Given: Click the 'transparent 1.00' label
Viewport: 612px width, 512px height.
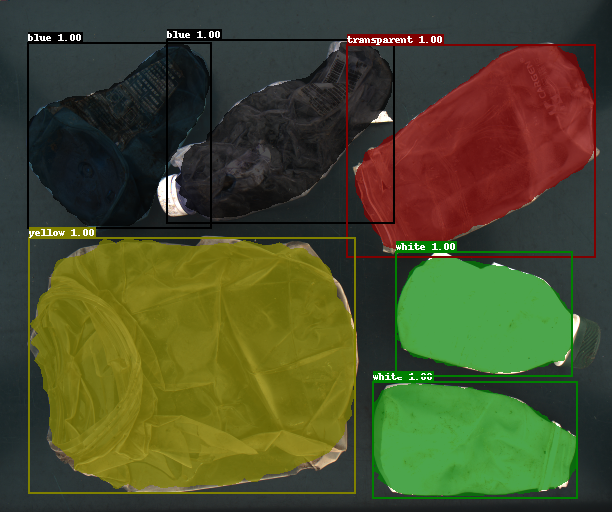Looking at the screenshot, I should coord(394,40).
